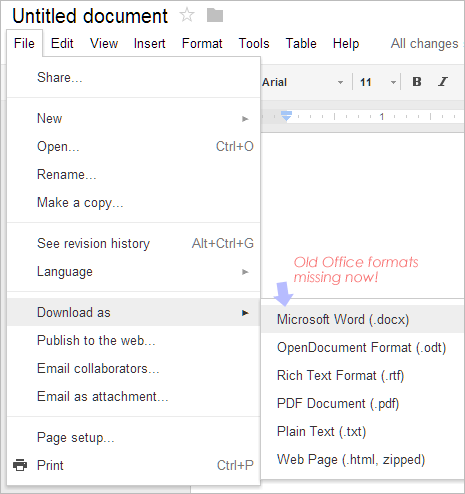Click the Untitled document title
Image resolution: width=465 pixels, height=494 pixels.
tap(90, 16)
